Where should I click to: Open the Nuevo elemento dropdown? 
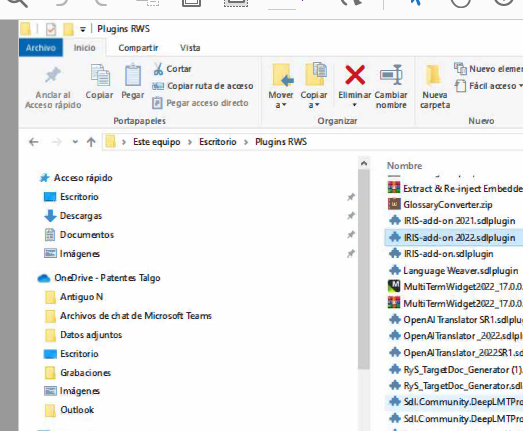(488, 69)
